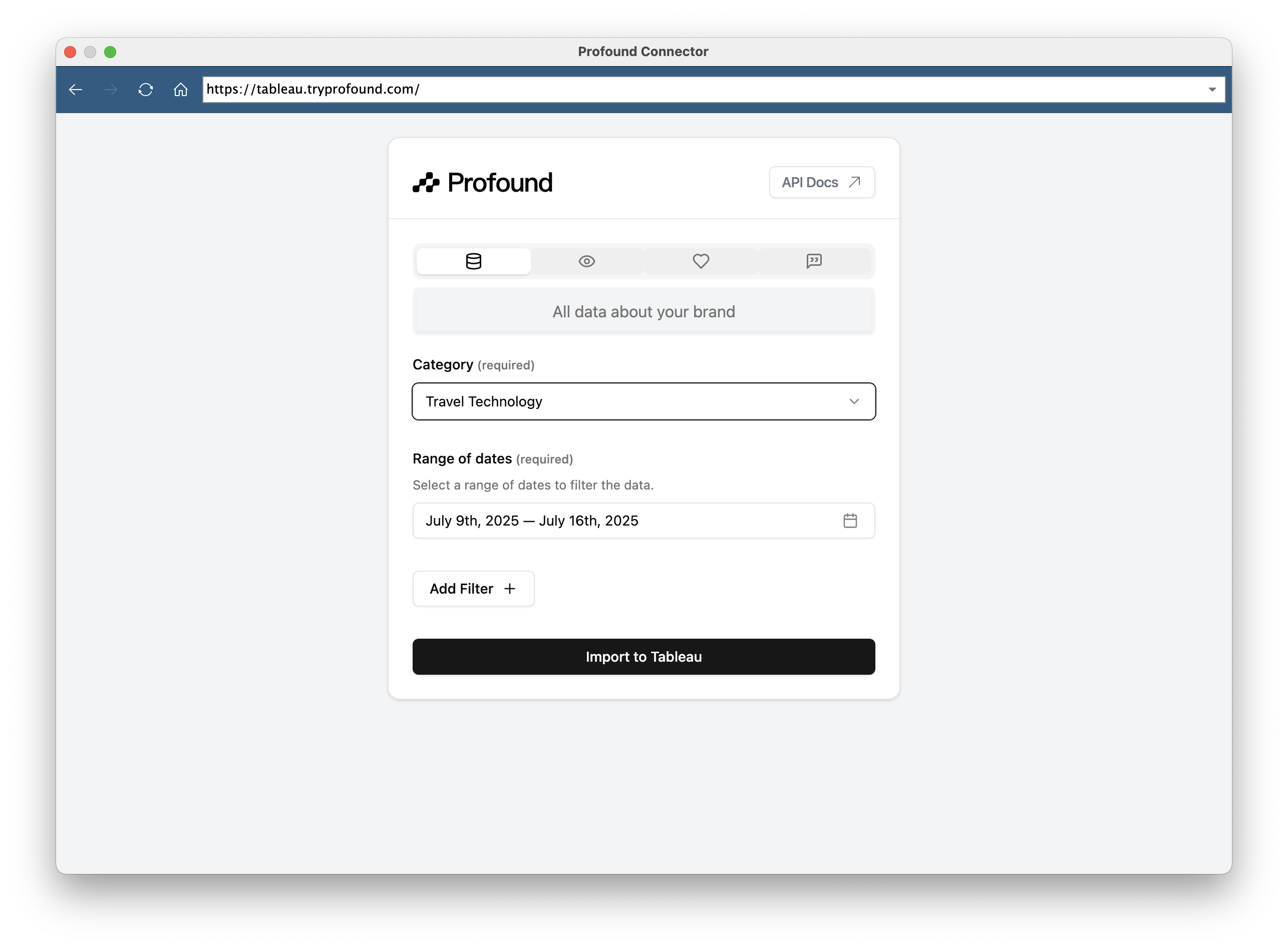Expand the Travel Technology category dropdown
The width and height of the screenshot is (1288, 948).
coord(643,401)
